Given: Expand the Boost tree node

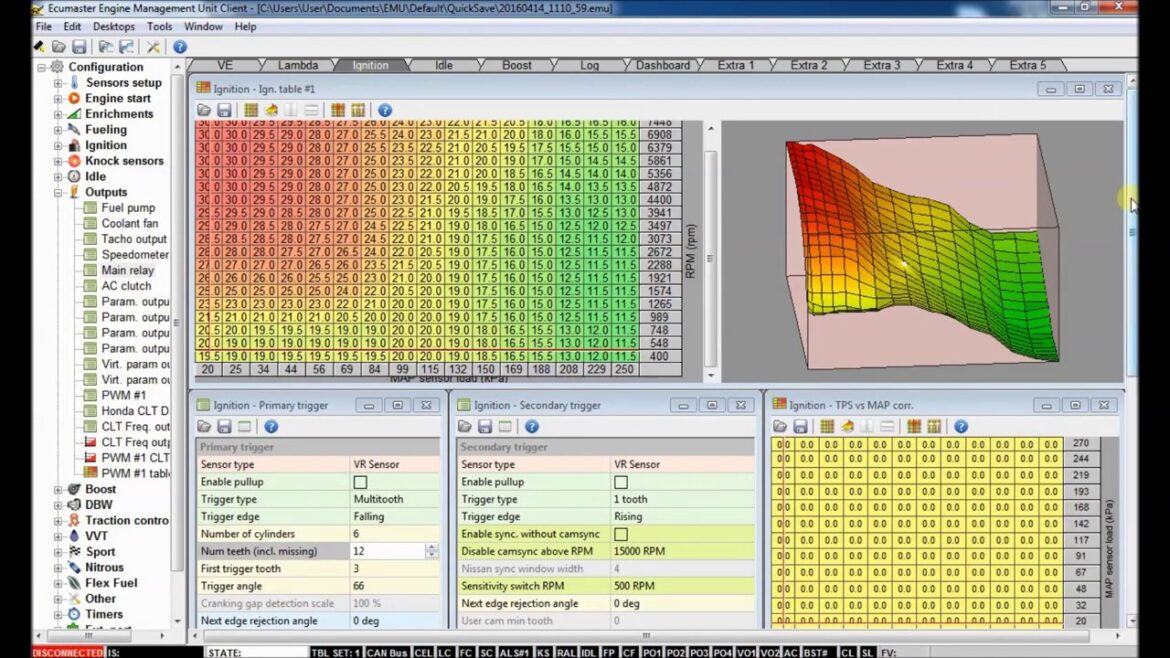Looking at the screenshot, I should [x=58, y=489].
